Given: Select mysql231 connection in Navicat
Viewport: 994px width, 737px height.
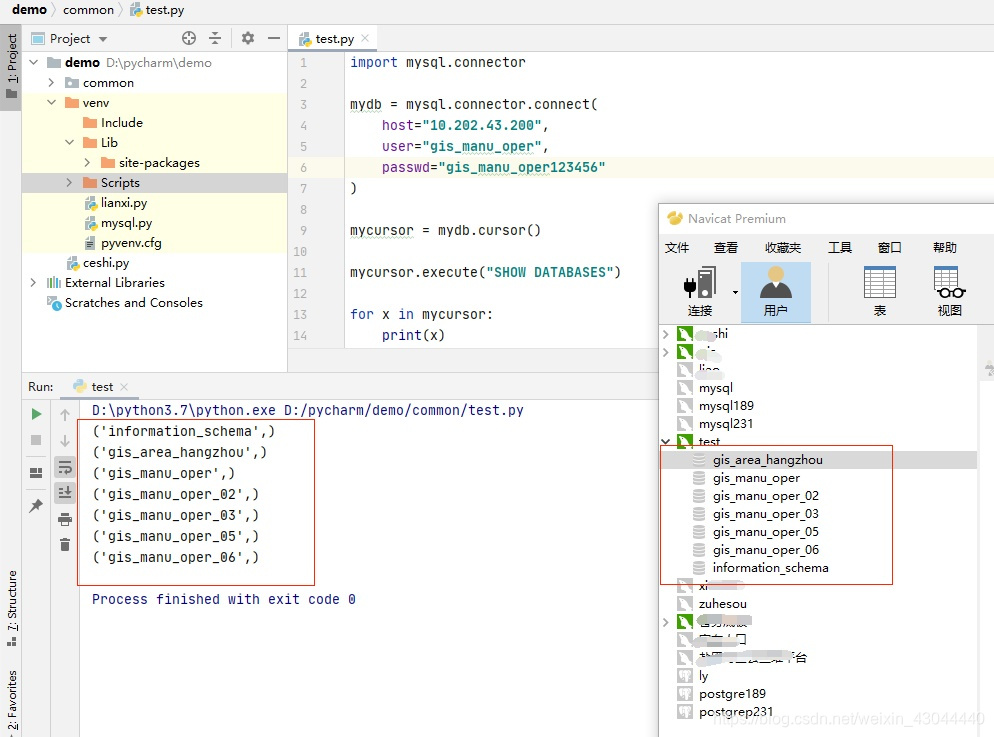Looking at the screenshot, I should pos(726,424).
